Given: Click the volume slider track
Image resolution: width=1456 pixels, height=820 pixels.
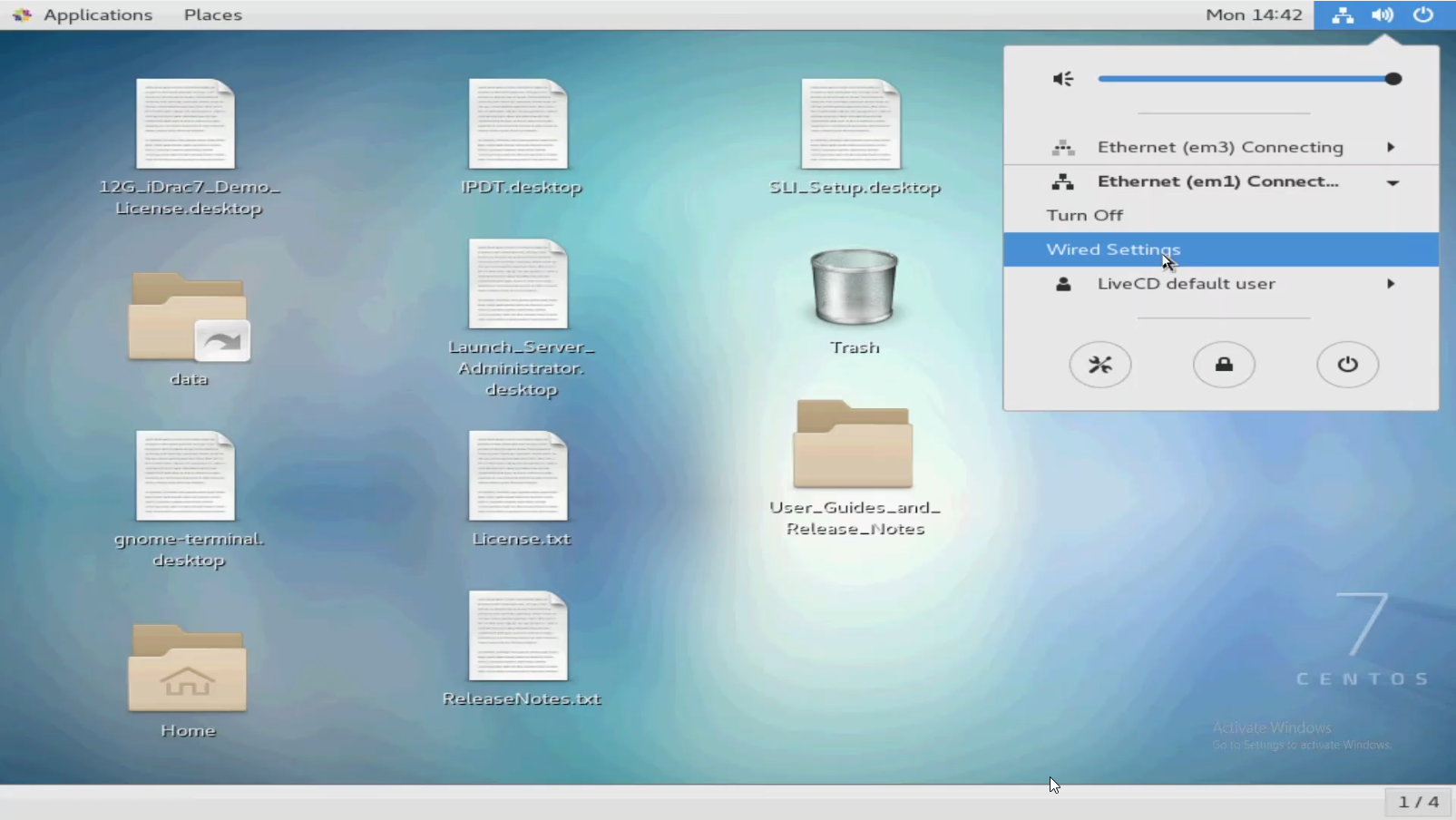Looking at the screenshot, I should tap(1243, 79).
